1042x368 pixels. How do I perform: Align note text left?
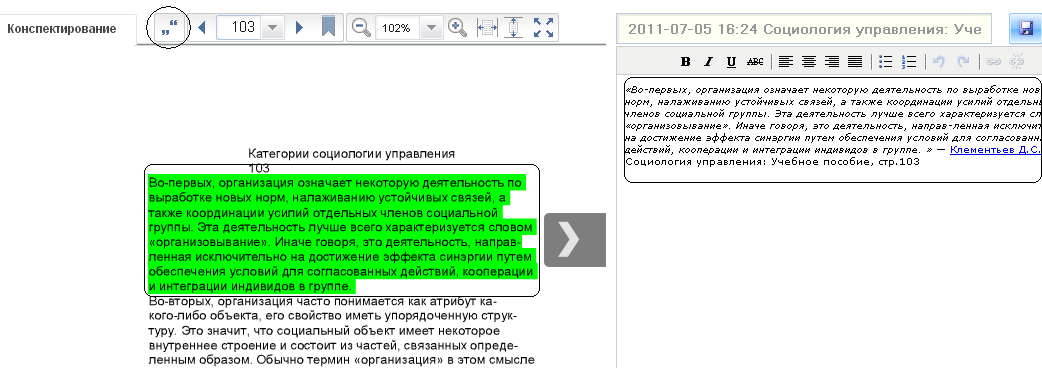coord(786,62)
